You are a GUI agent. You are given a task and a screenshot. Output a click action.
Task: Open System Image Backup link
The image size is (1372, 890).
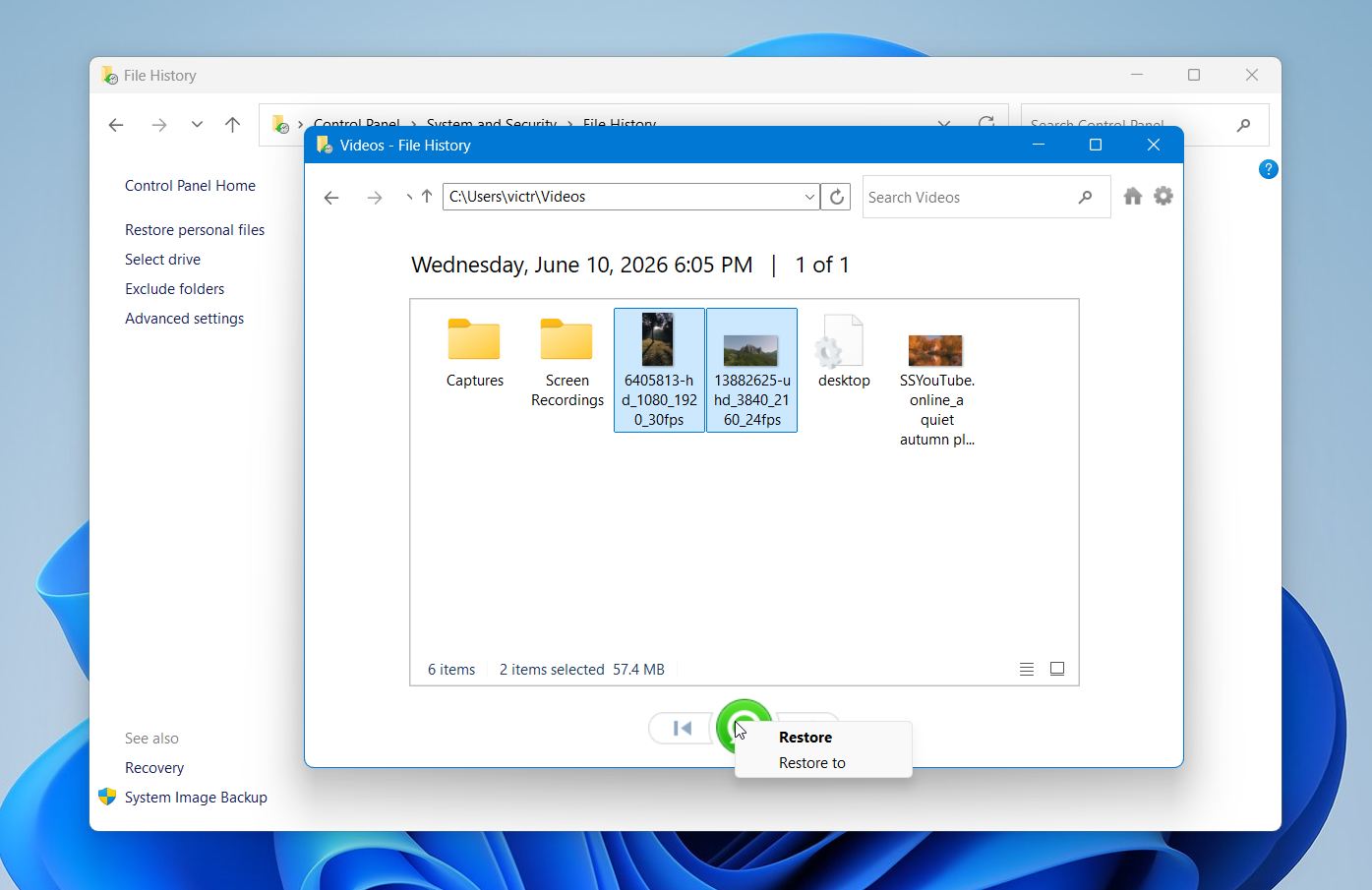tap(196, 798)
